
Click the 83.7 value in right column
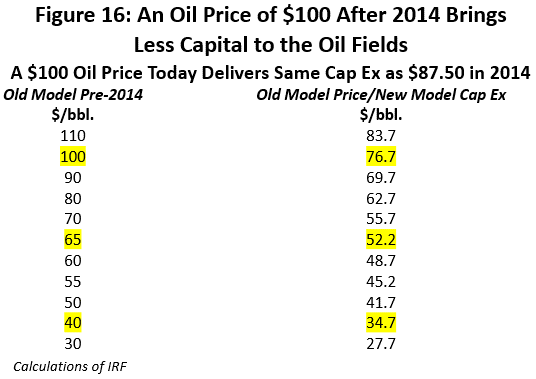click(x=381, y=136)
